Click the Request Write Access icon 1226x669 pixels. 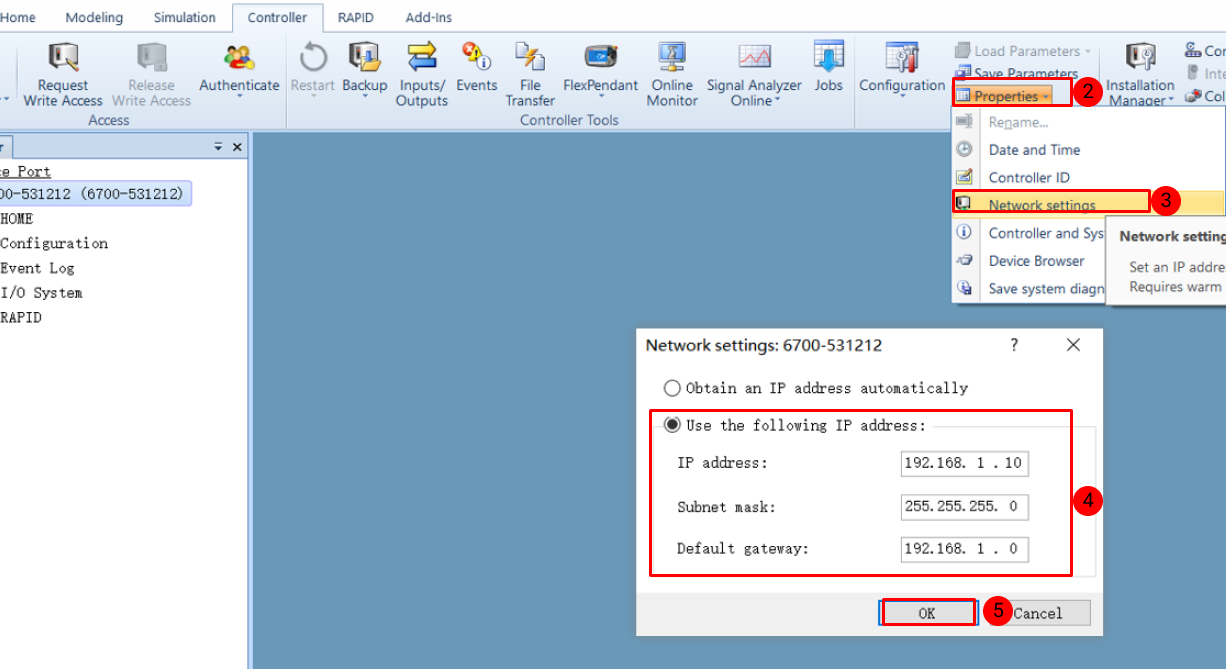click(x=63, y=73)
